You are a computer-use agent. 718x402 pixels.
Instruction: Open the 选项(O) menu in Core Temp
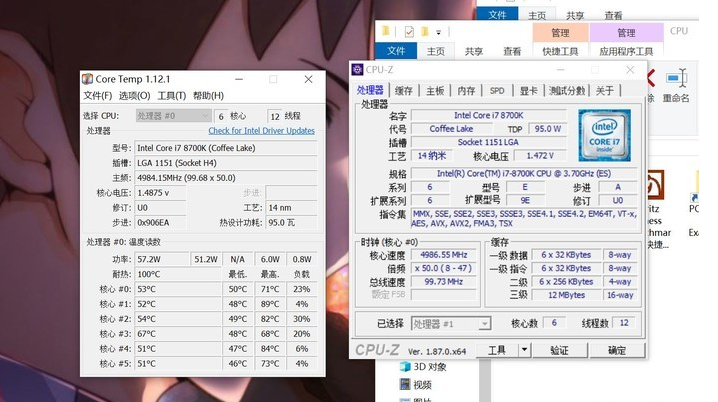[x=134, y=96]
